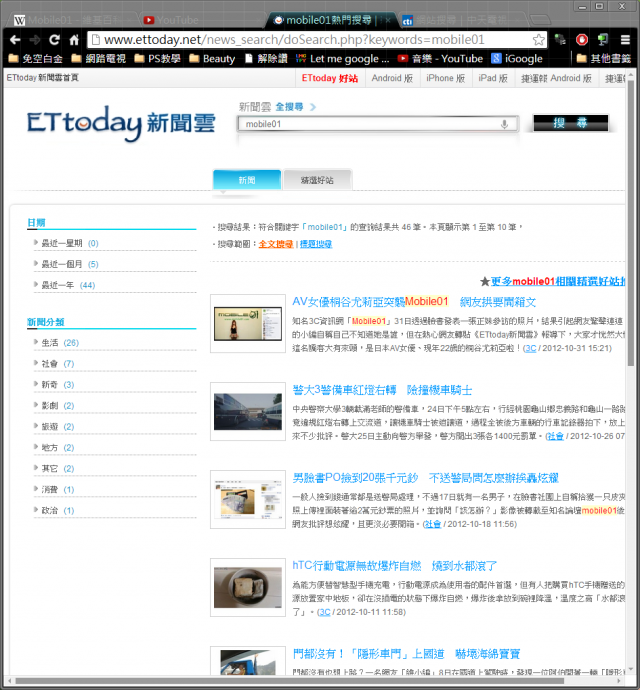Open ETtoday 新聞雲首頁 link
The height and width of the screenshot is (691, 640).
point(43,78)
